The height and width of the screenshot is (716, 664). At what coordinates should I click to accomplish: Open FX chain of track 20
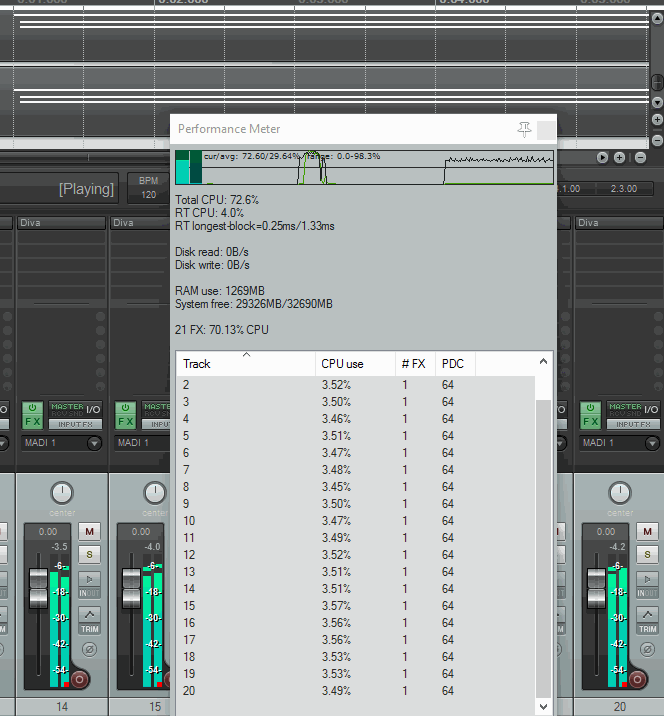click(x=590, y=421)
